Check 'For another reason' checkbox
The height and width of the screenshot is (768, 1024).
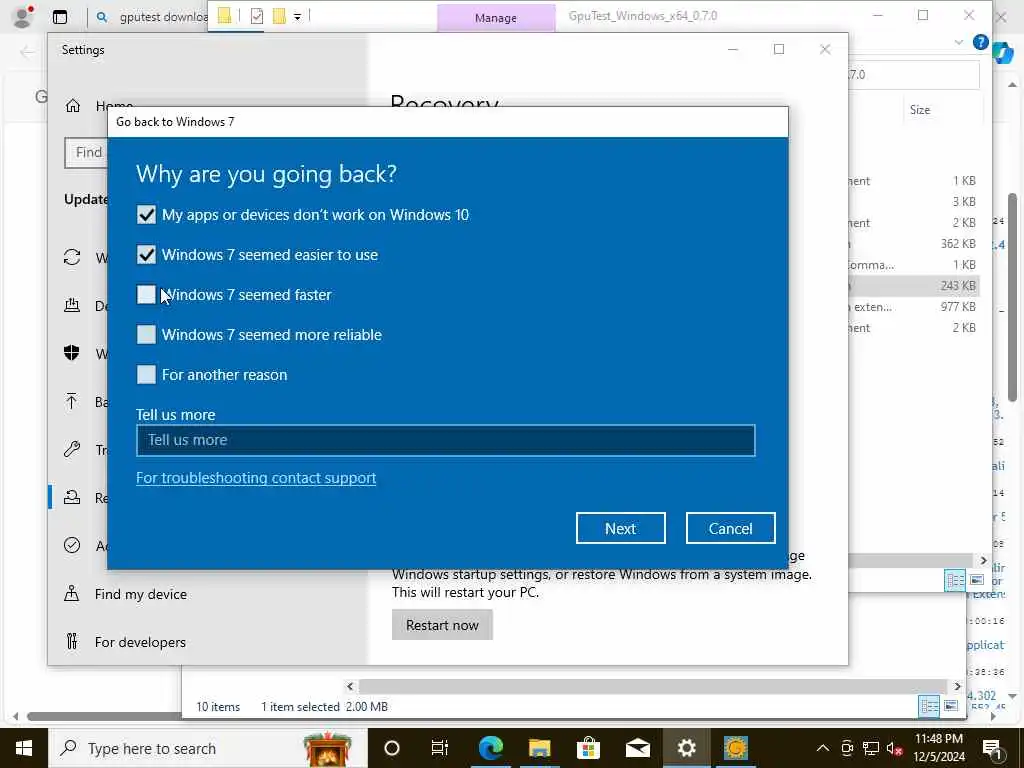(x=146, y=374)
